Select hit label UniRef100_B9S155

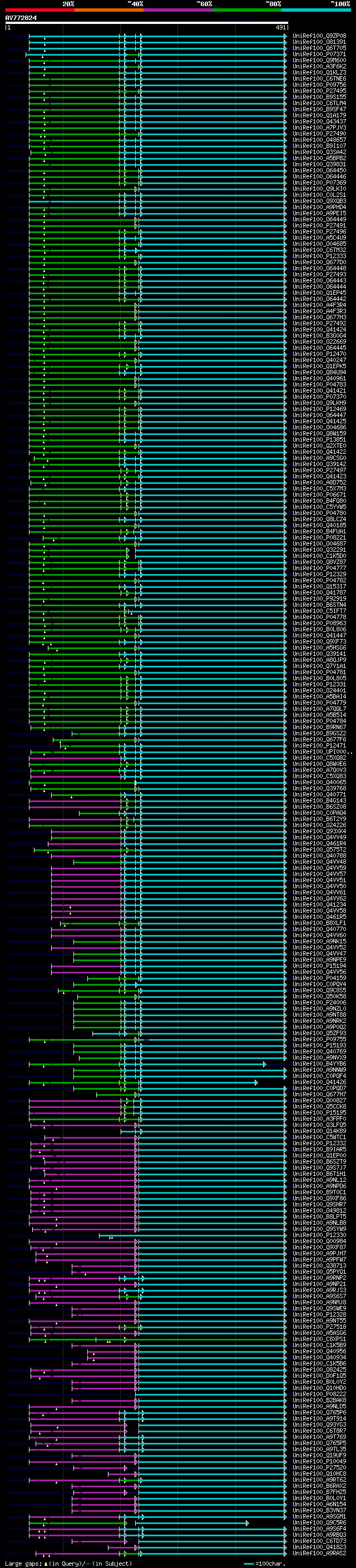319,97
